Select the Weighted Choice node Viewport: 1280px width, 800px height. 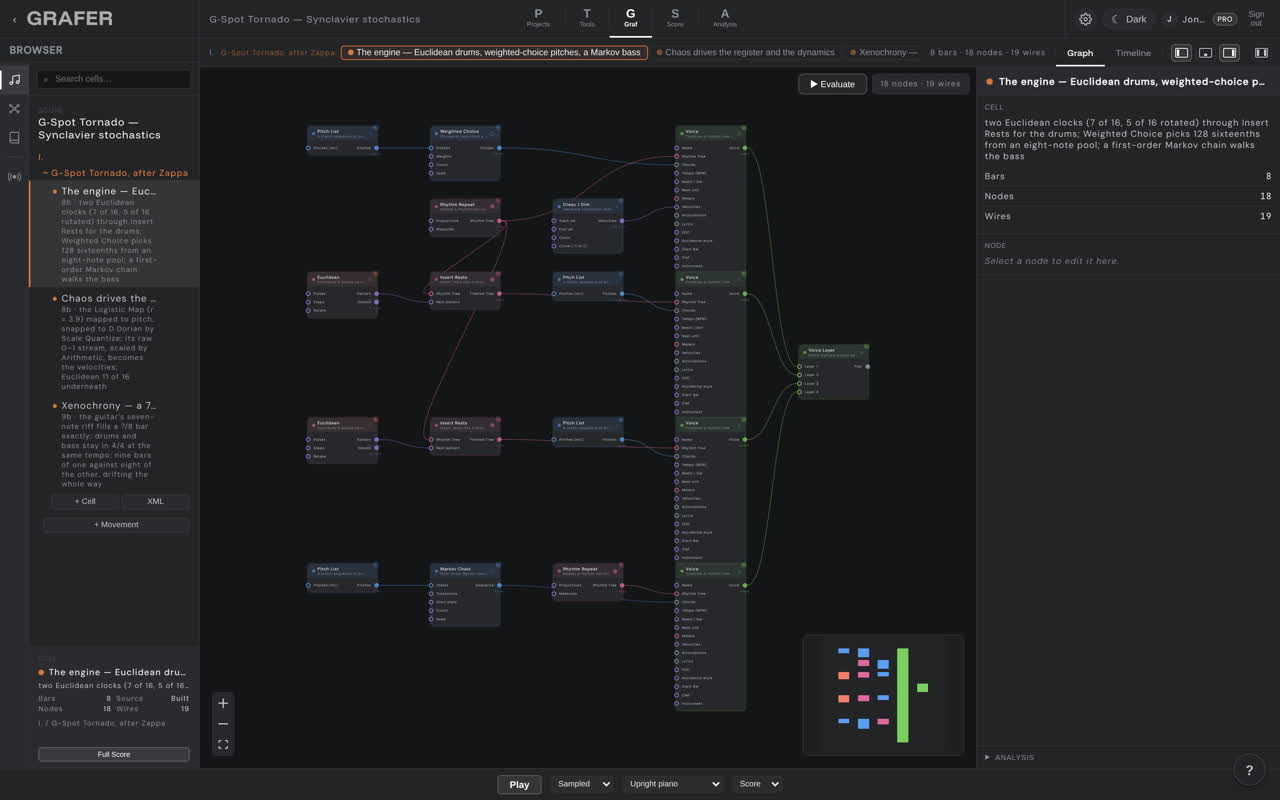tap(465, 153)
